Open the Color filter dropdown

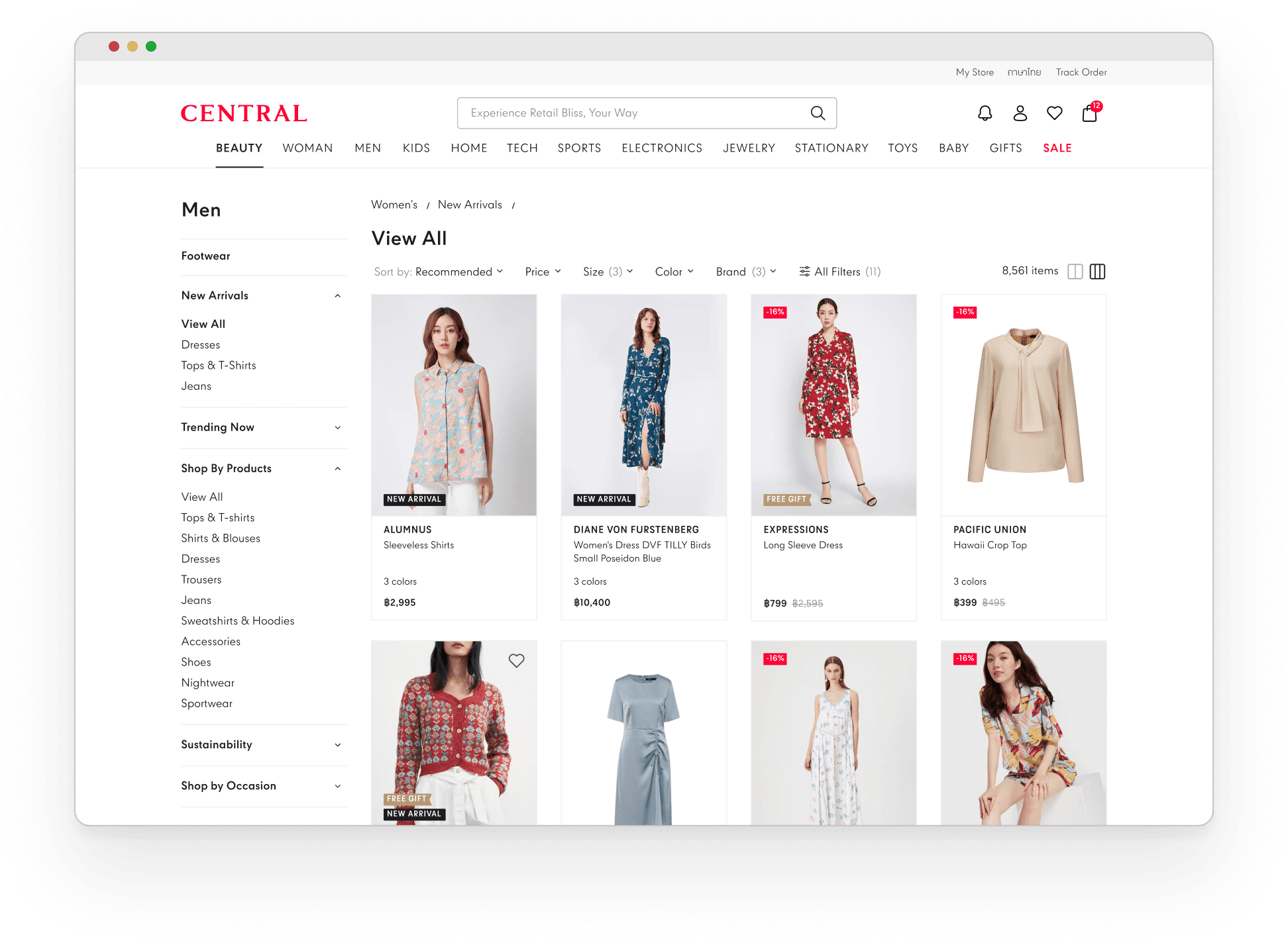[674, 272]
